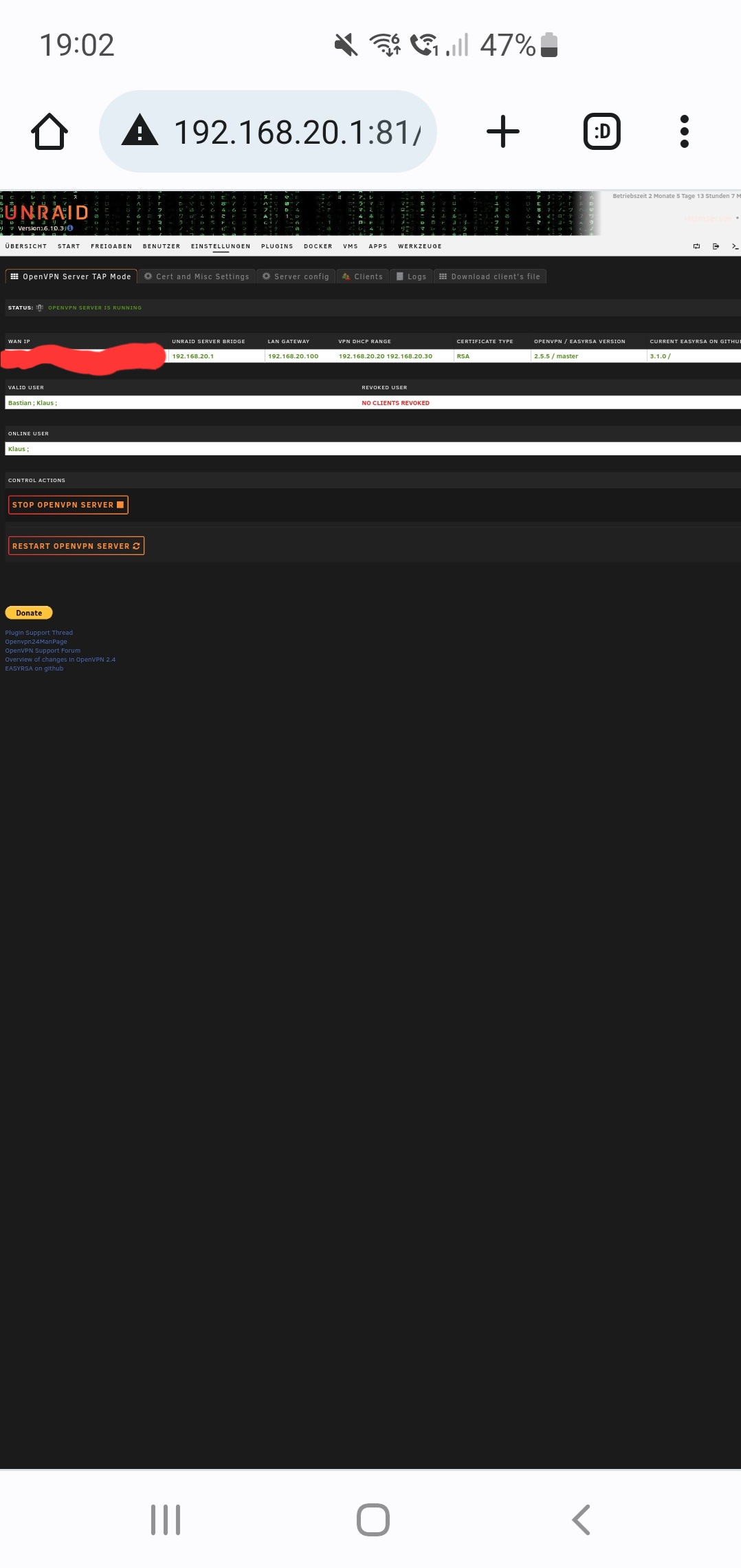The image size is (741, 1568).
Task: Click the Unraid logo
Action: pyautogui.click(x=47, y=213)
